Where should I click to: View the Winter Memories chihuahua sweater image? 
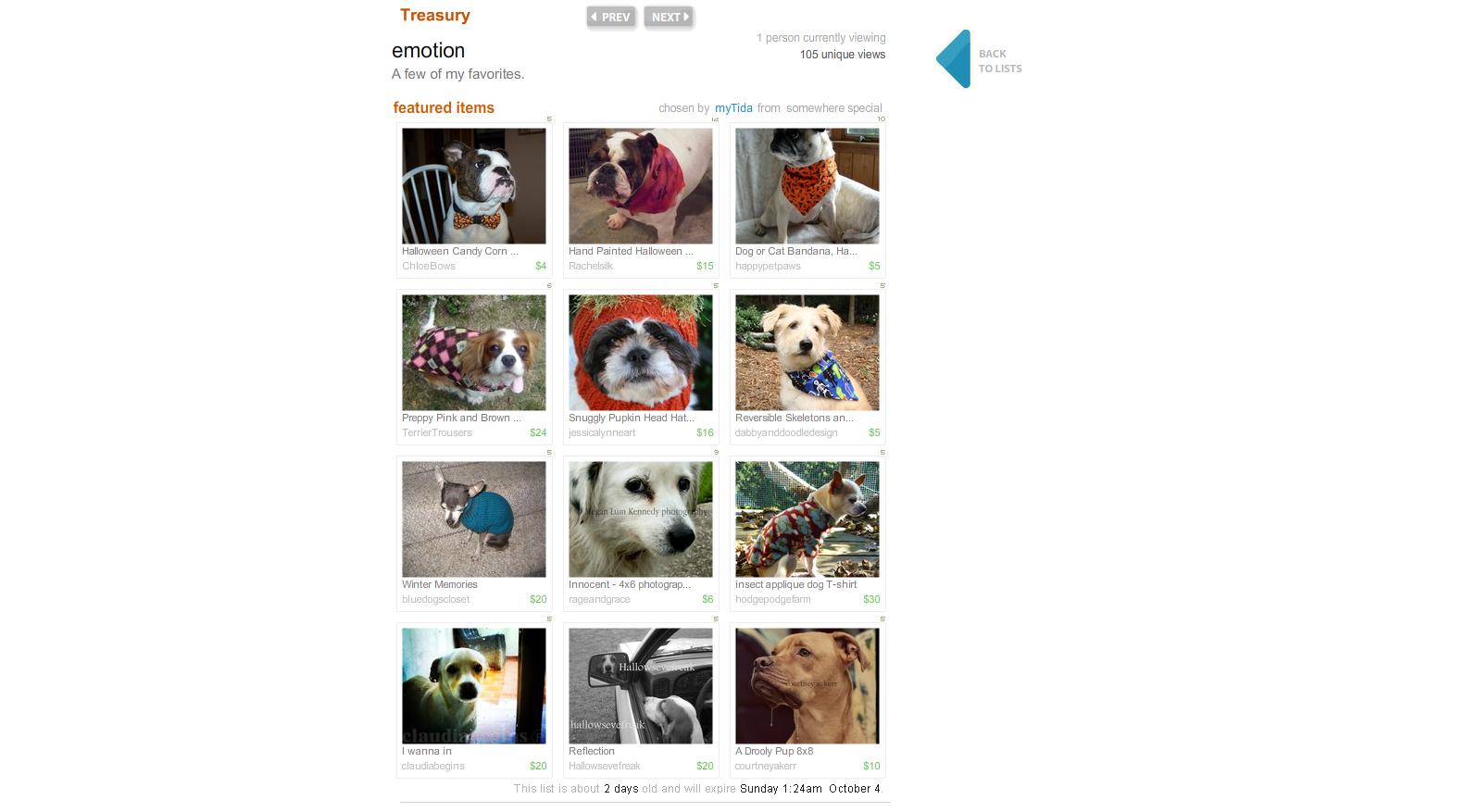tap(474, 519)
